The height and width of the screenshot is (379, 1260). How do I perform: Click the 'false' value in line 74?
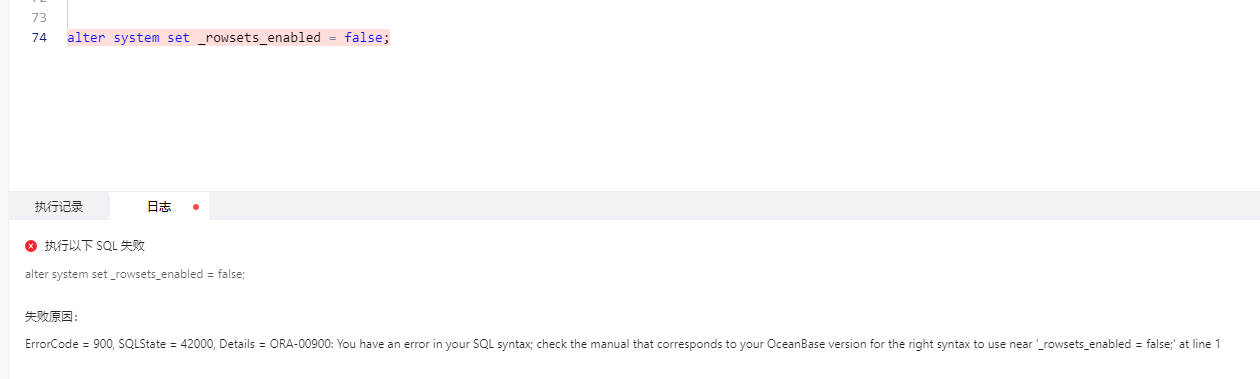(x=363, y=38)
